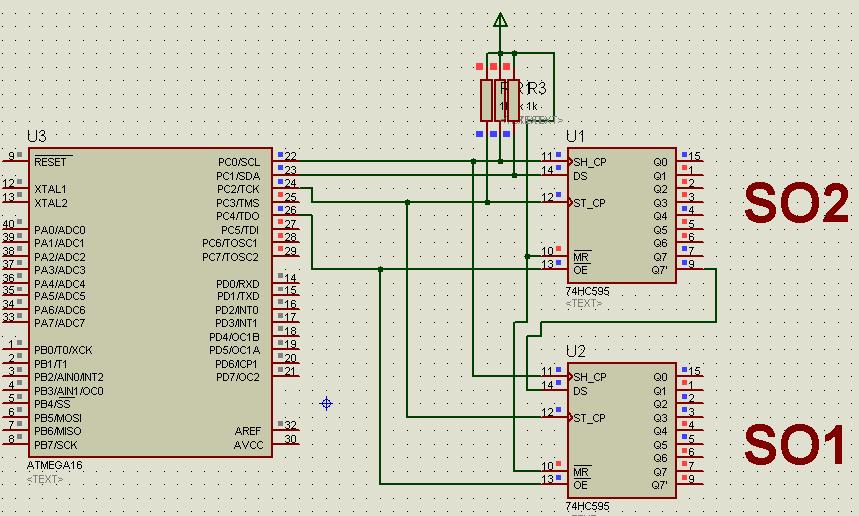Click the PD0/RXD pin label
This screenshot has height=516, width=859.
[x=237, y=284]
